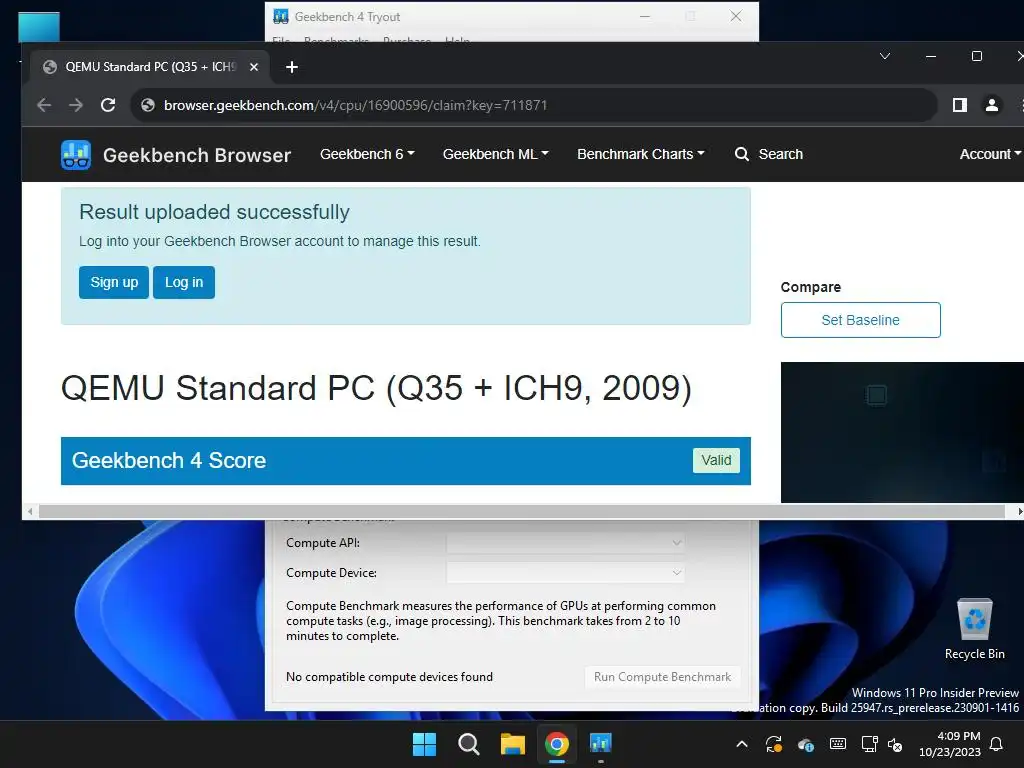
Task: Click the touch keyboard tray icon
Action: point(838,744)
